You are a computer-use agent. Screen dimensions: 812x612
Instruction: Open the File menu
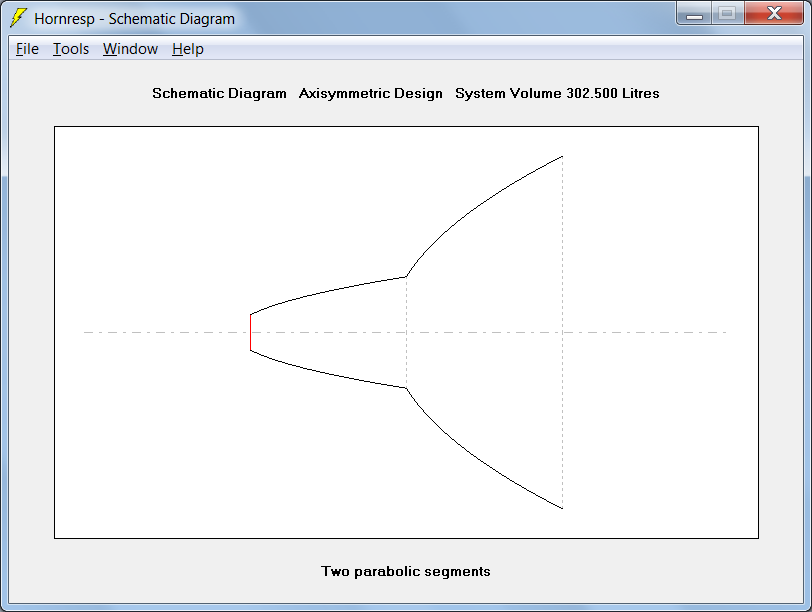(x=27, y=49)
